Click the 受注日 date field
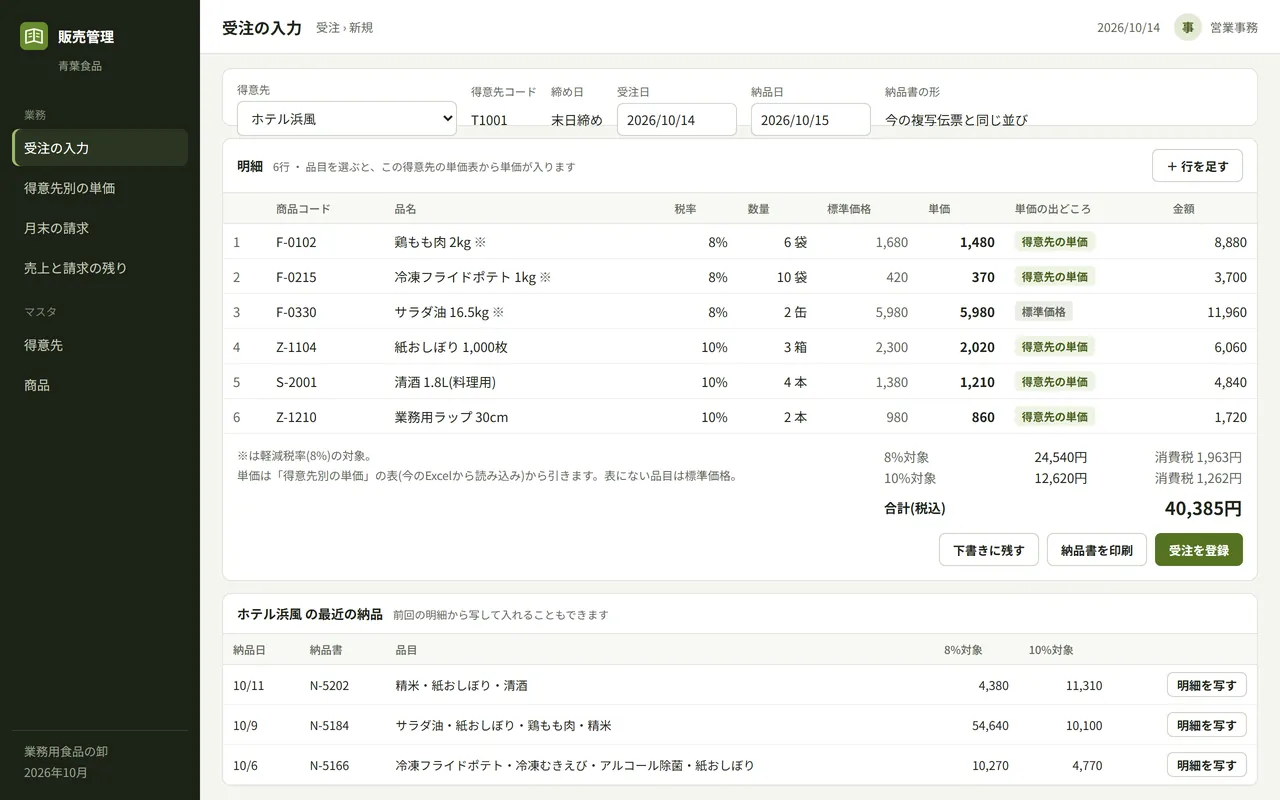The image size is (1280, 800). [677, 120]
